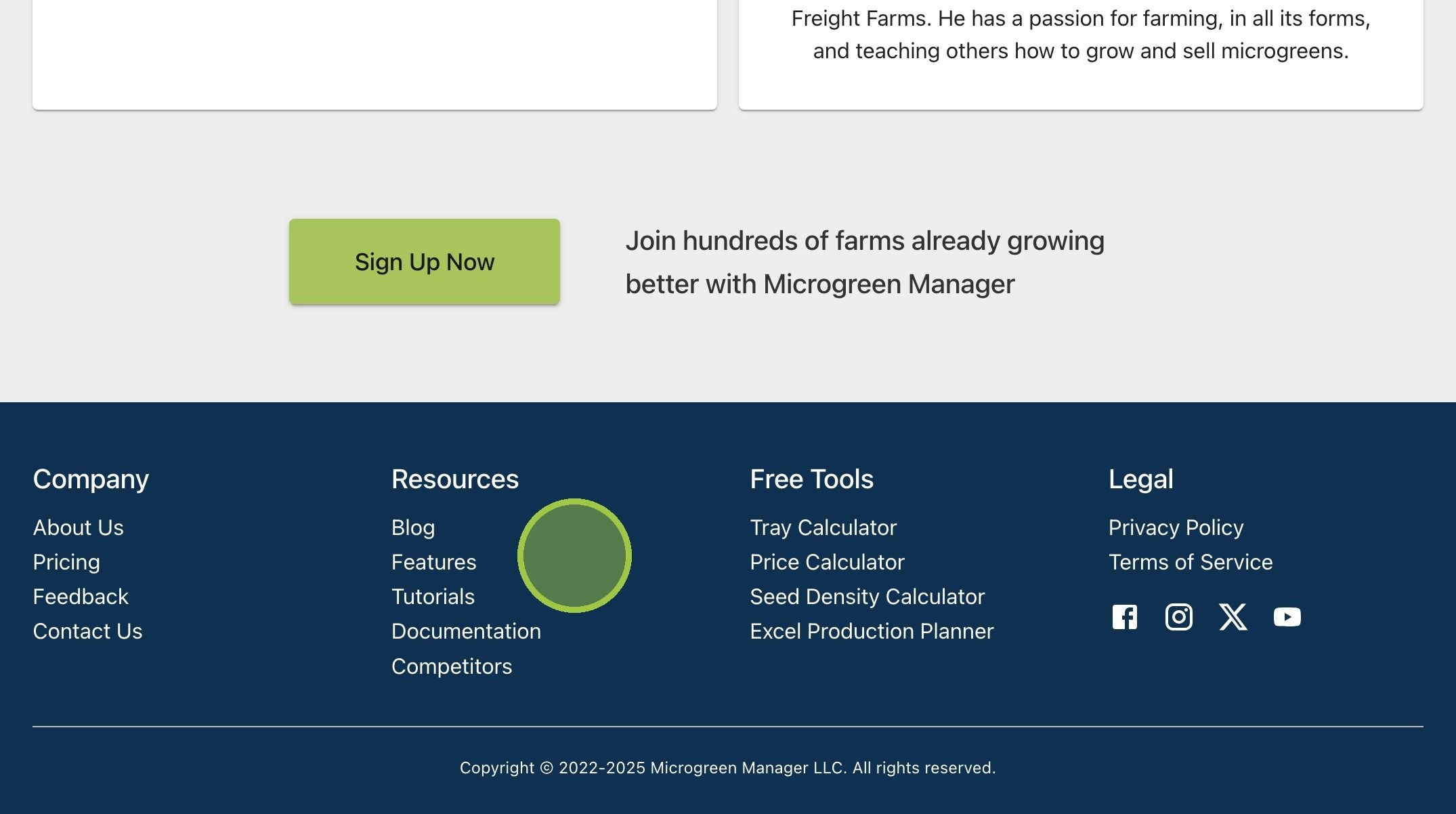This screenshot has width=1456, height=814.
Task: Launch the Tray Calculator tool
Action: pyautogui.click(x=823, y=528)
